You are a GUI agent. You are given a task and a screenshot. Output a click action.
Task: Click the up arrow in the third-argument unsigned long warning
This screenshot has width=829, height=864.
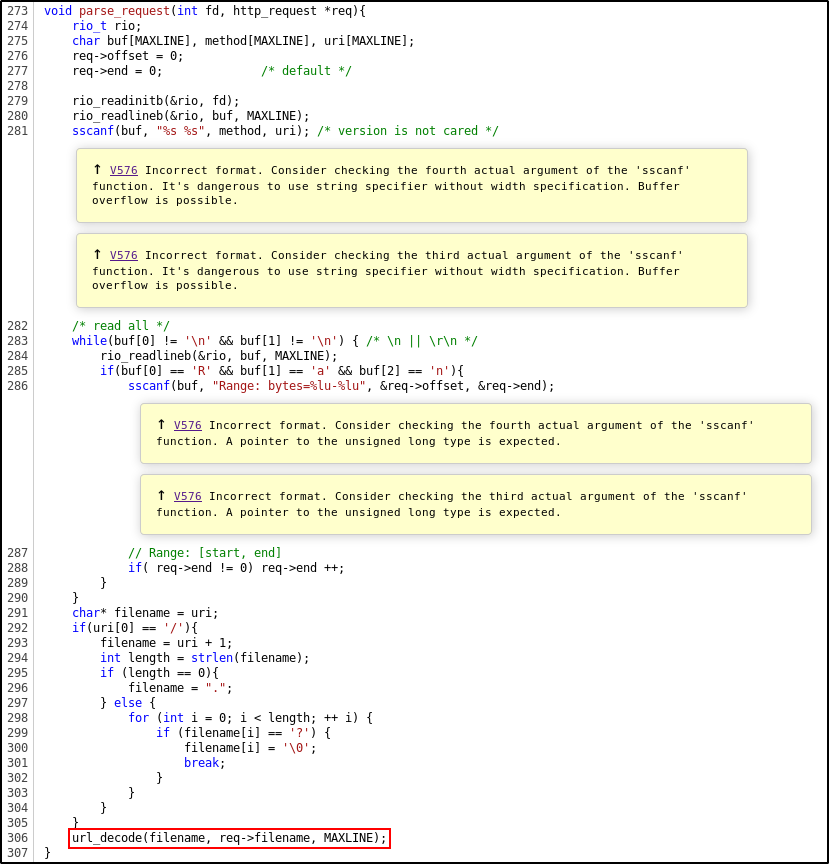(x=161, y=496)
